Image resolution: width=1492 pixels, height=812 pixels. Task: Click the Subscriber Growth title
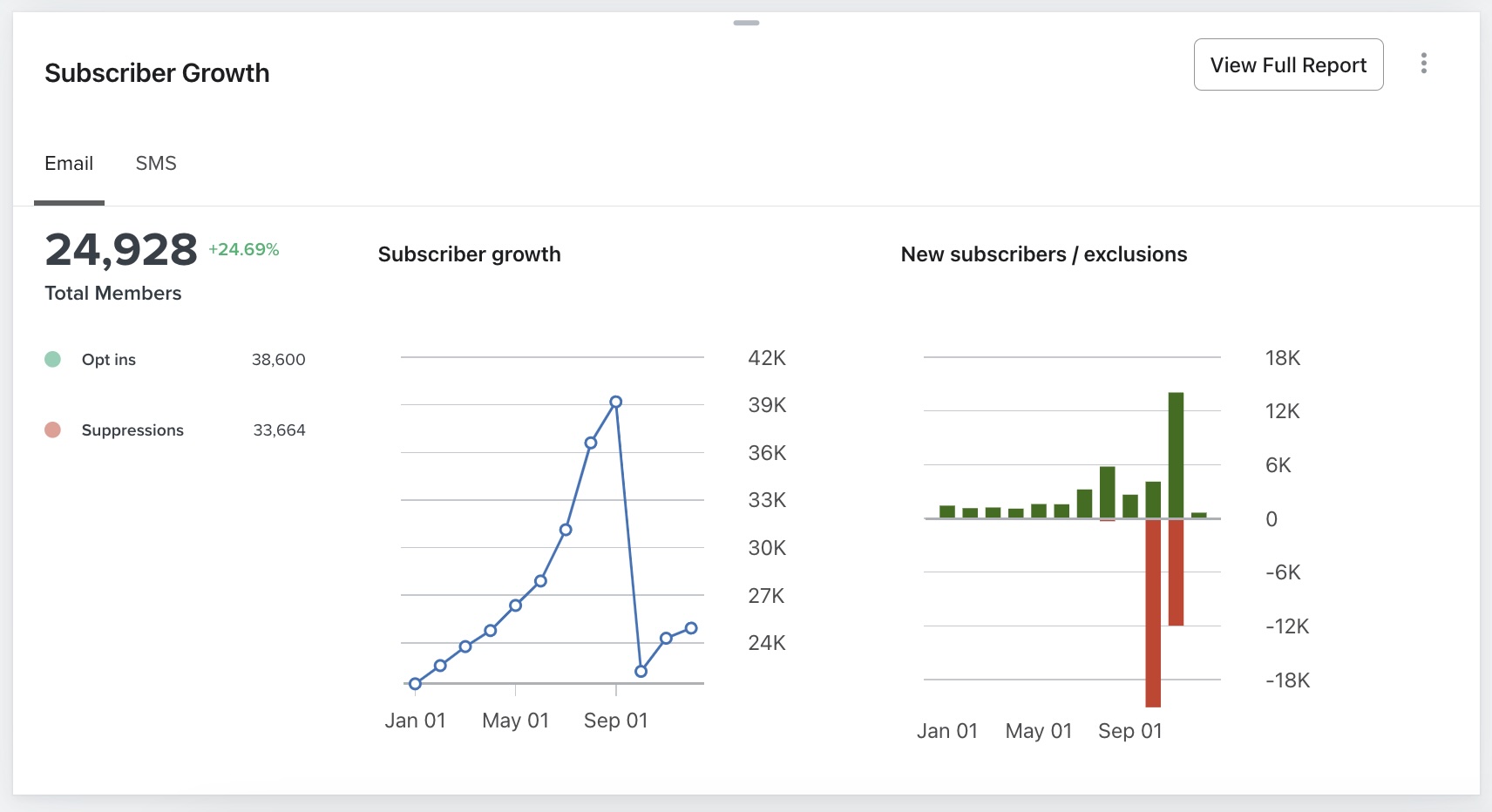[157, 73]
